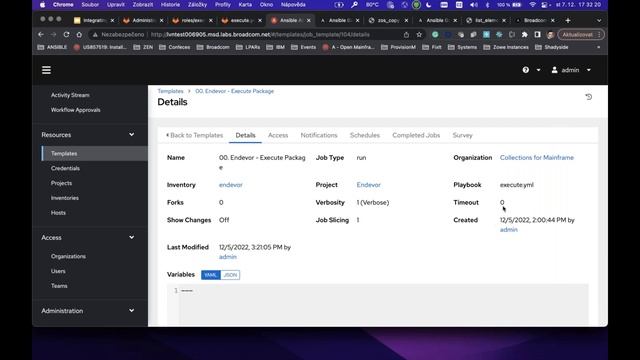Go to browser home page
Screen dimensions: 640x360
tap(79, 35)
